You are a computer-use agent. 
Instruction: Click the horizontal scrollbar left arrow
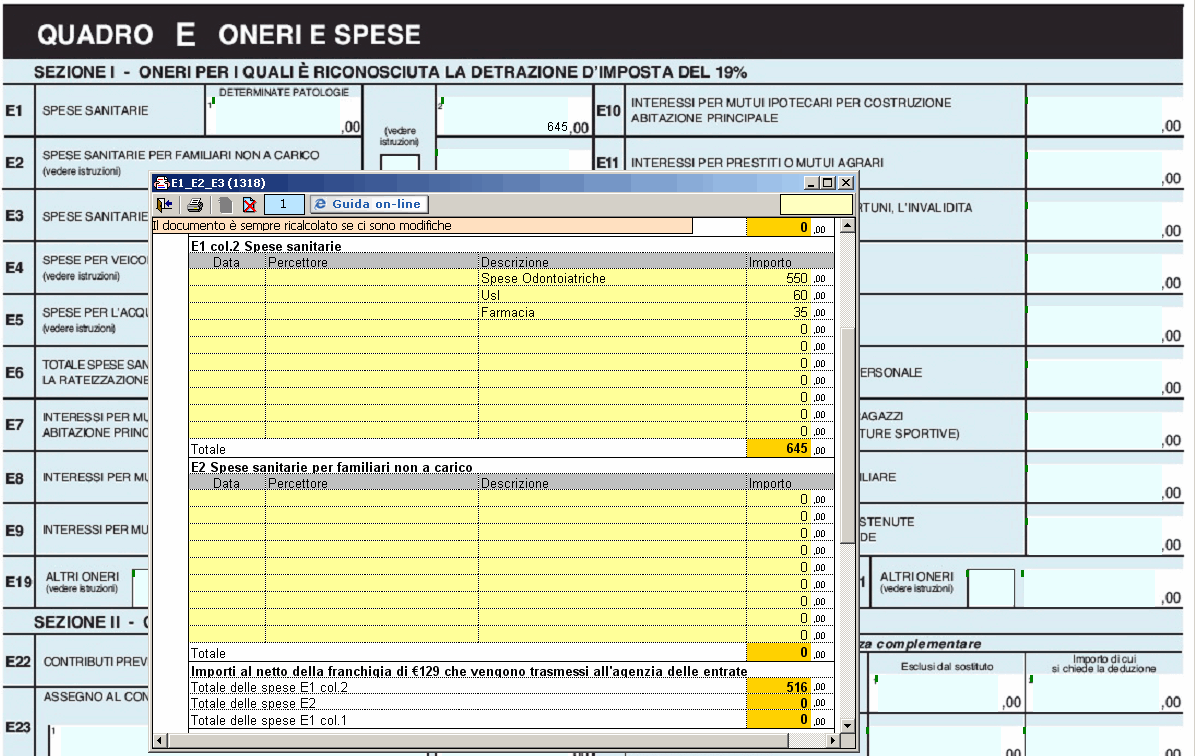(159, 740)
